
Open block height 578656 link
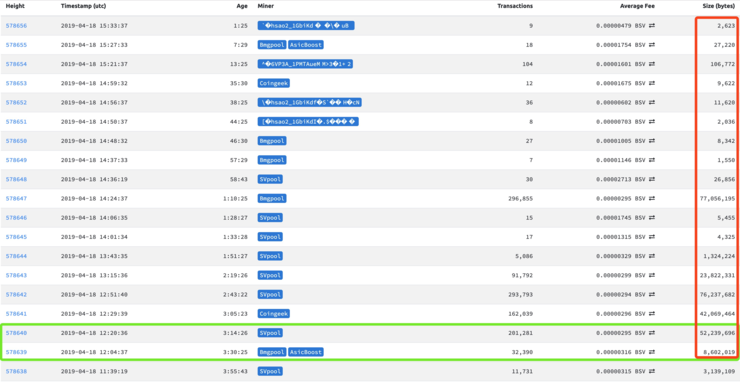16,25
